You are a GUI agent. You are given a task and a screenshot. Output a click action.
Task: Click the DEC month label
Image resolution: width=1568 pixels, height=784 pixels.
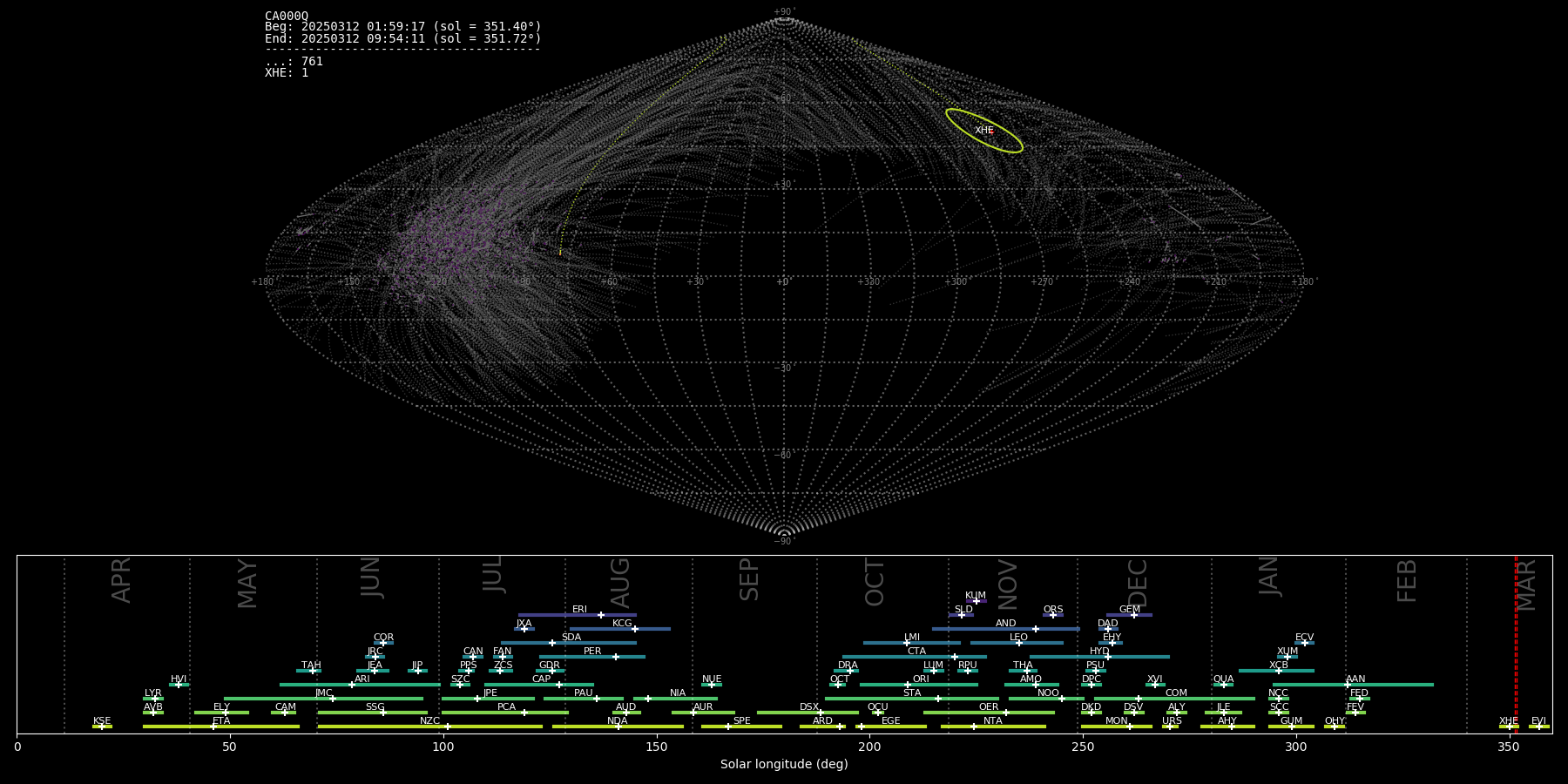point(1138,583)
